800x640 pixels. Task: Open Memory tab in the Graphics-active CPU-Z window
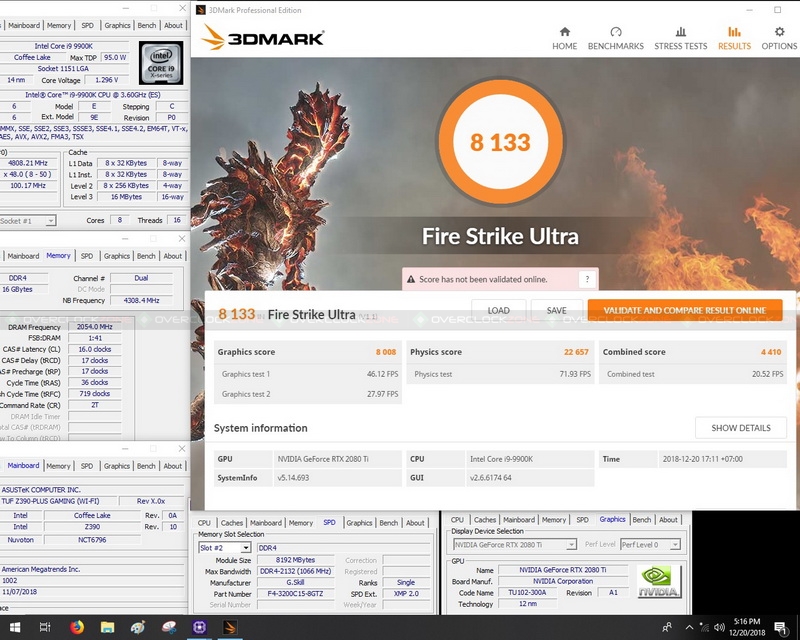tap(554, 520)
